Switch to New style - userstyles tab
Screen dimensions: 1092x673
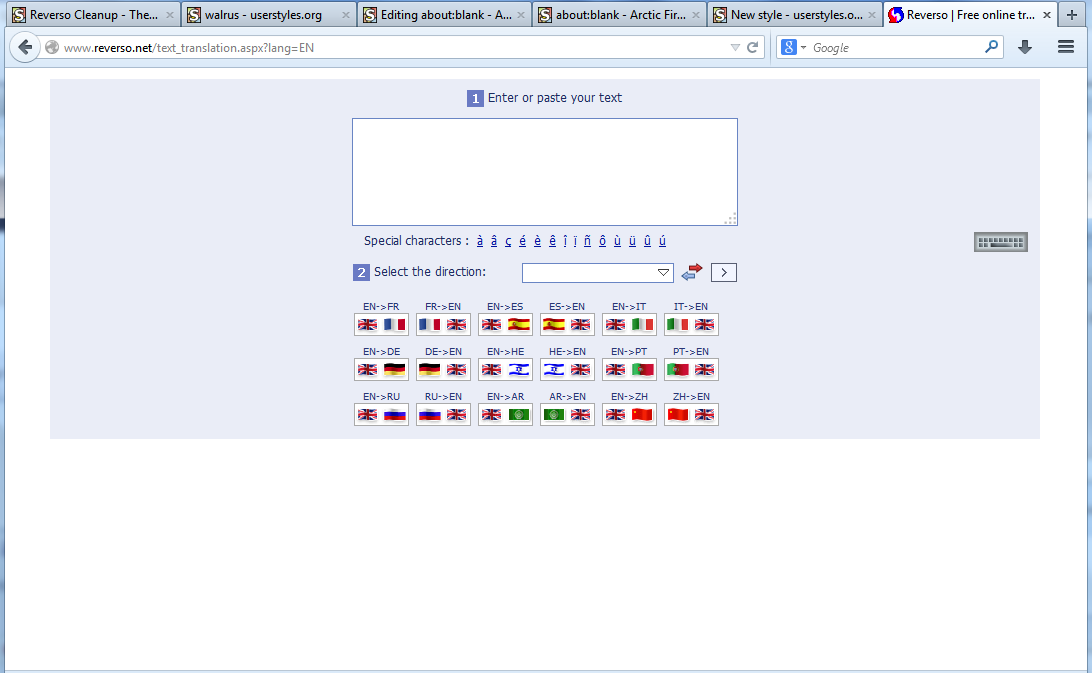coord(795,15)
